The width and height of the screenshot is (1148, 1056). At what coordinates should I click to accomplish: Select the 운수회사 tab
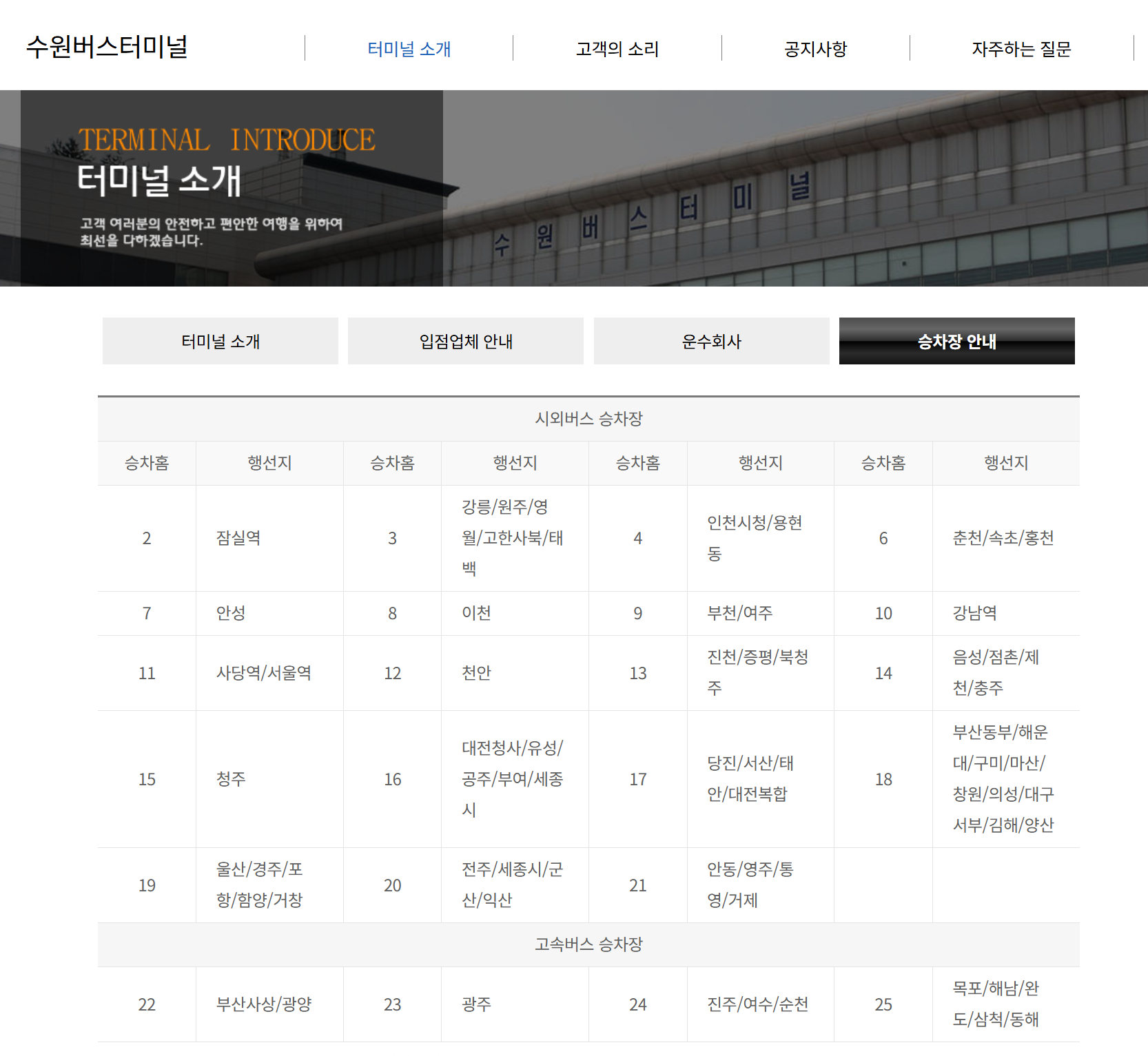[x=712, y=341]
